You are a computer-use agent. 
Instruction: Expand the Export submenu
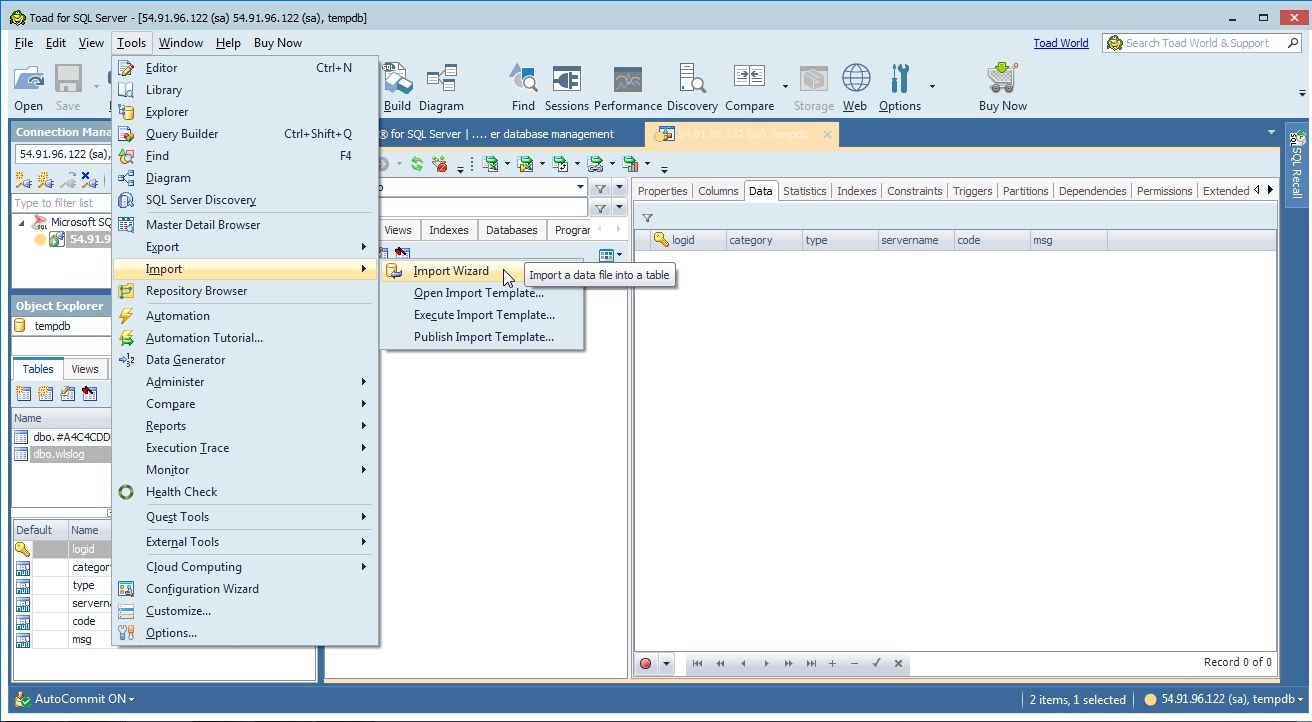(245, 247)
